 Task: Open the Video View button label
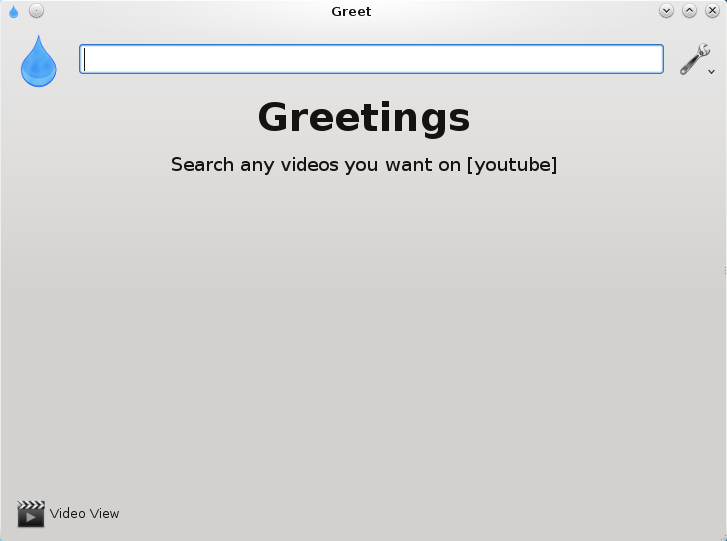(84, 514)
